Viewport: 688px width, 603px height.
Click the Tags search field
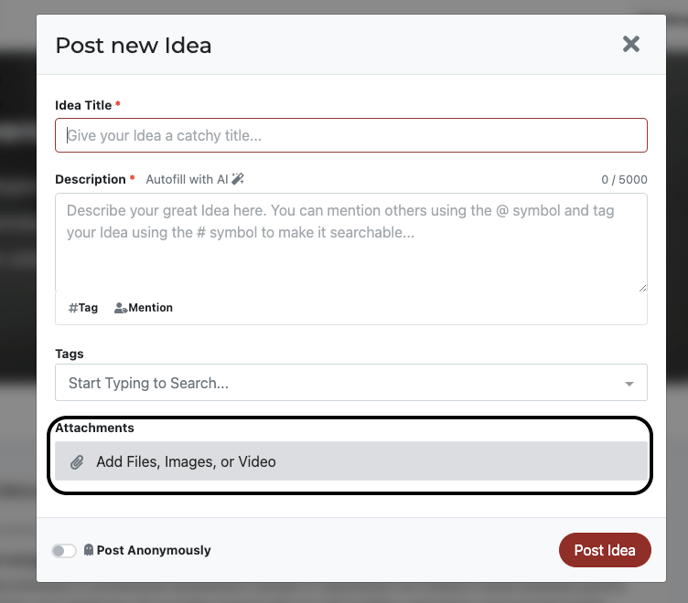pyautogui.click(x=351, y=382)
